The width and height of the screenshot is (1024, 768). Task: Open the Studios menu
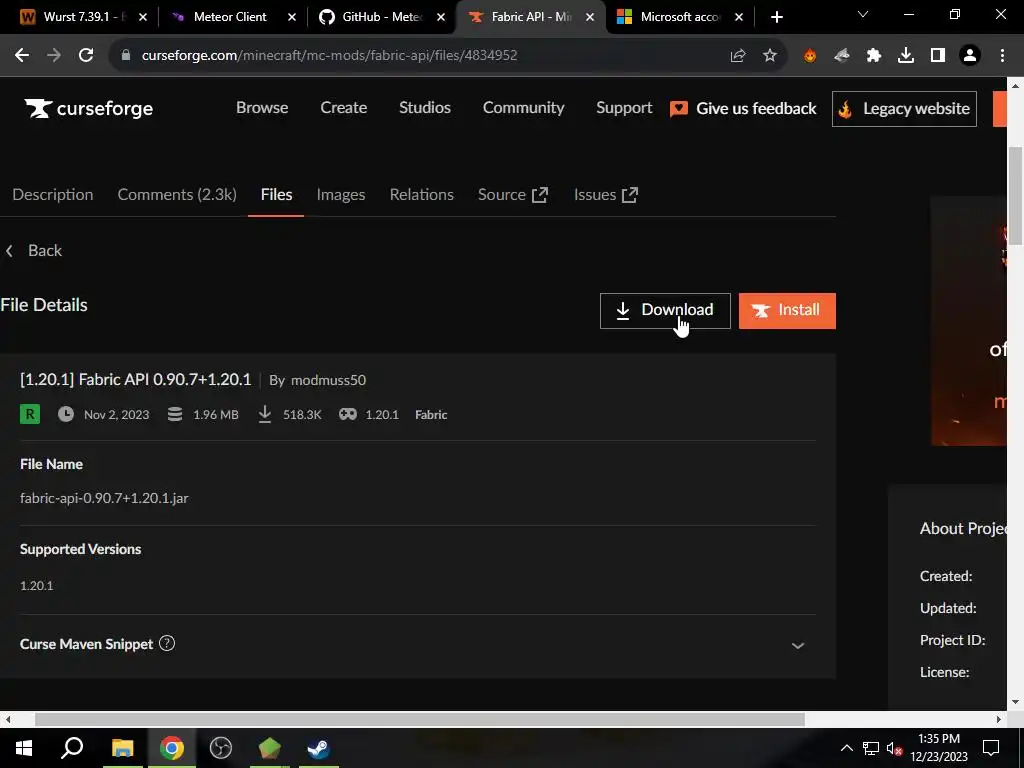pyautogui.click(x=425, y=108)
